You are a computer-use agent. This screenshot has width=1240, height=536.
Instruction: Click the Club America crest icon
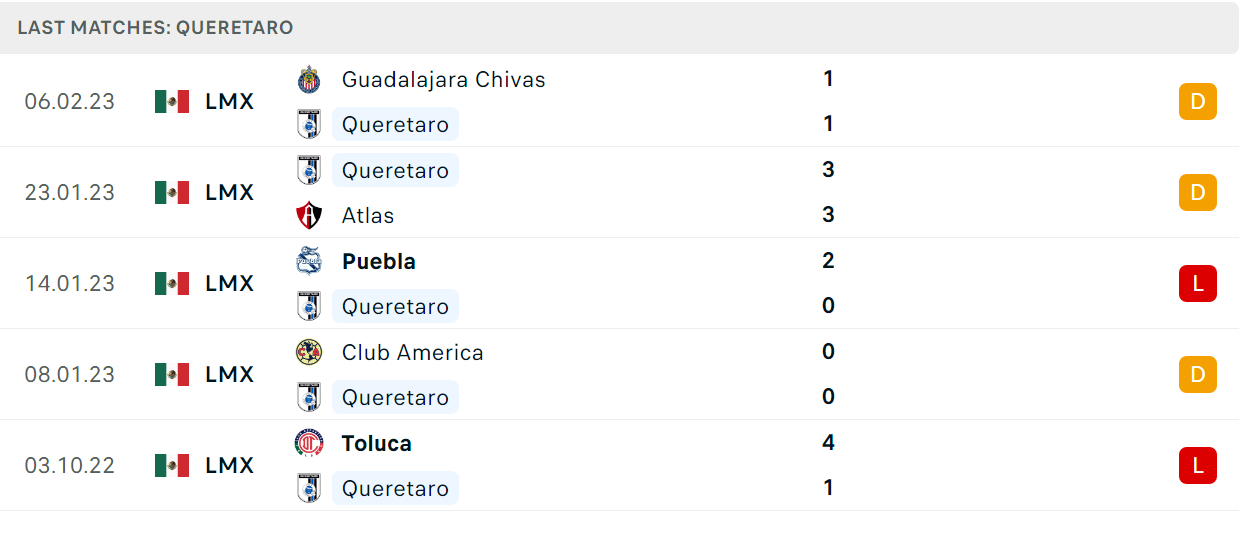(309, 352)
